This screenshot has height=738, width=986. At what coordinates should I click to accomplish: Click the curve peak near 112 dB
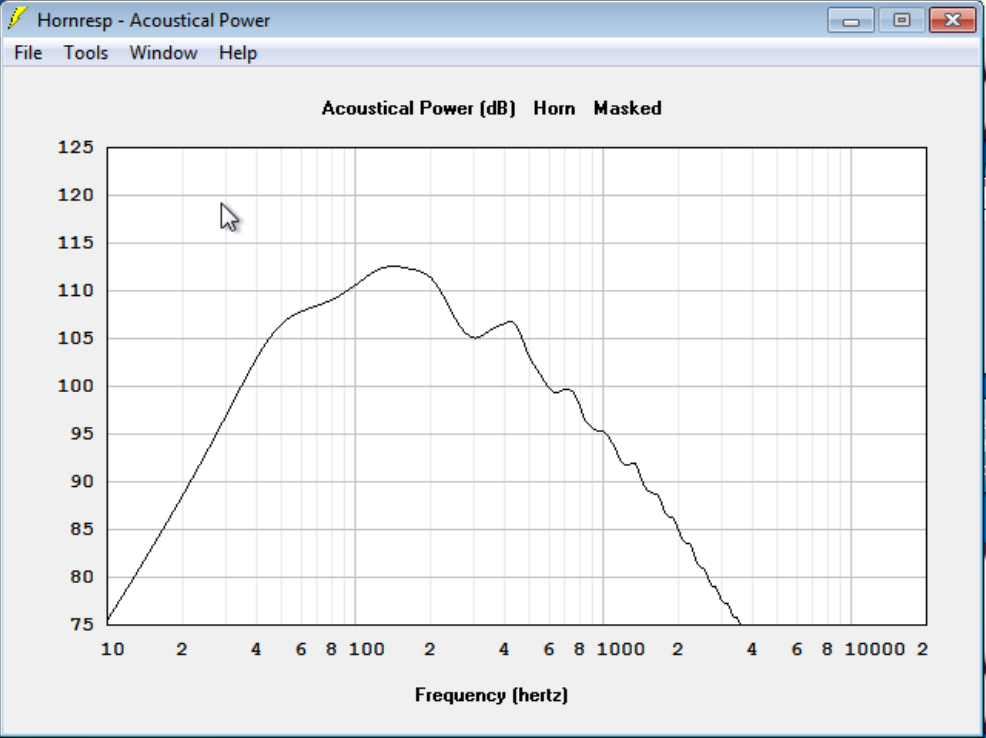click(x=394, y=266)
